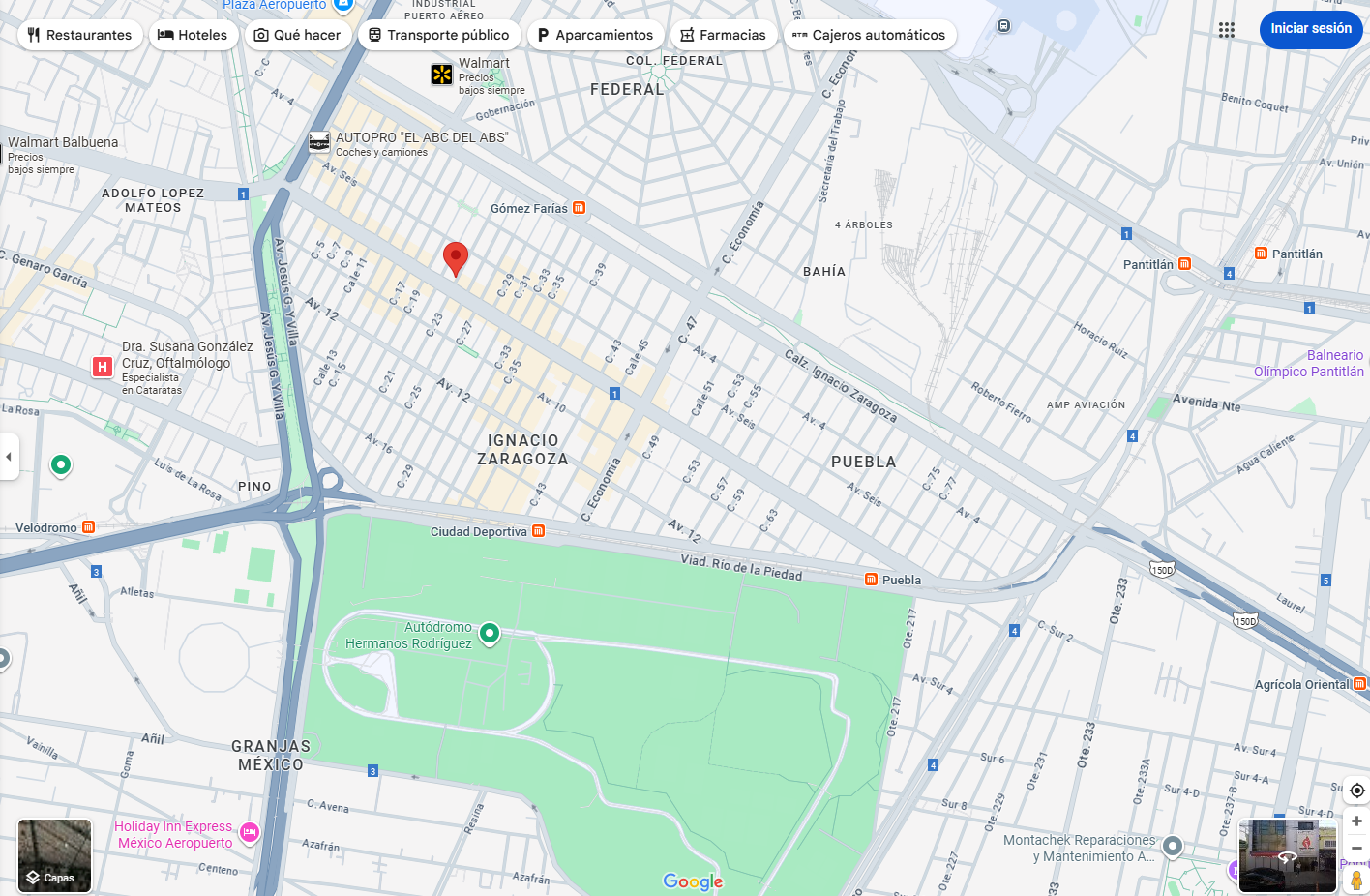Show Hoteles on the map
The image size is (1370, 896).
tap(193, 35)
